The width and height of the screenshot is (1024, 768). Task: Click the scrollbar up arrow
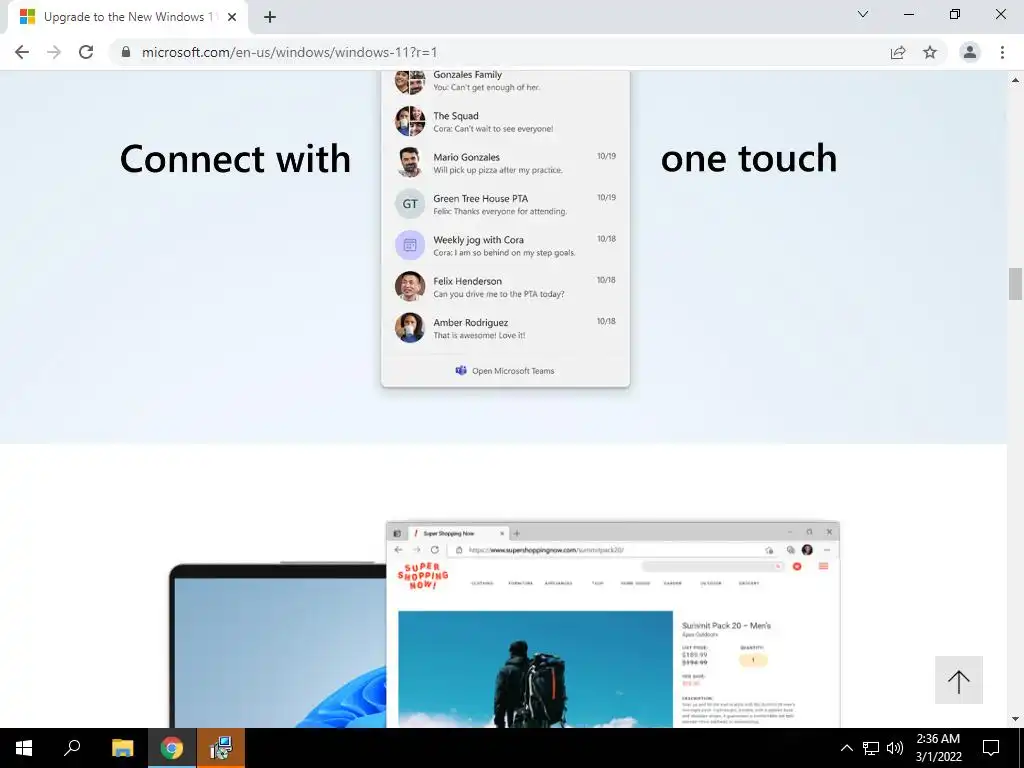(x=1015, y=80)
